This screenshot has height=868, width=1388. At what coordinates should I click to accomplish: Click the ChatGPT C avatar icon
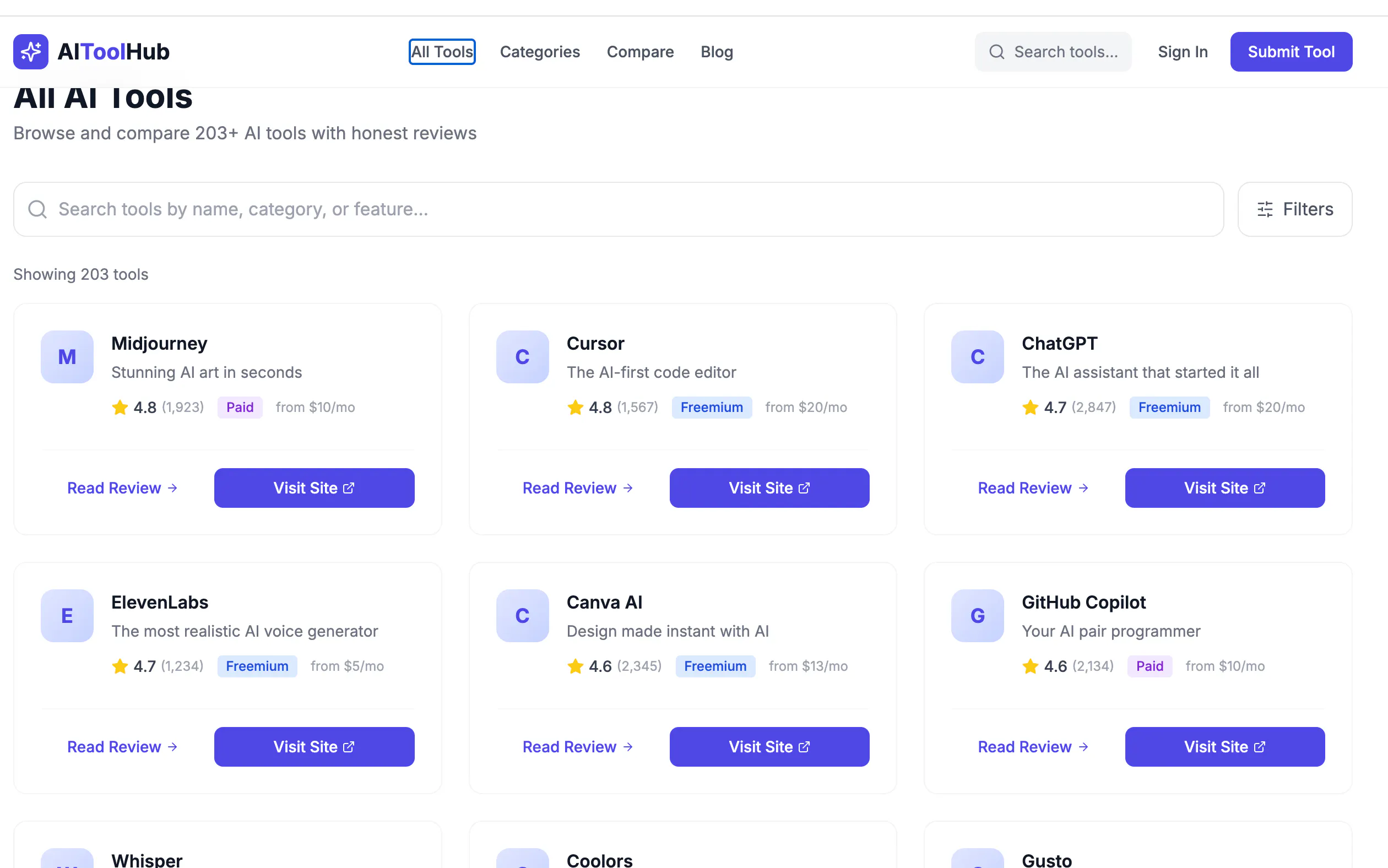(x=978, y=357)
